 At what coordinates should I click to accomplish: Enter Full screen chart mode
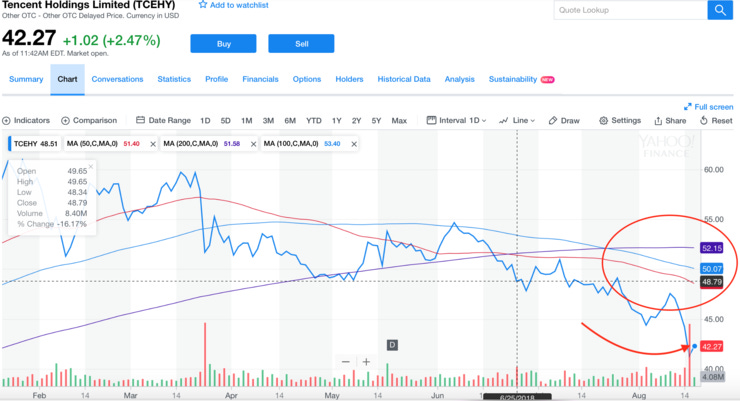[x=708, y=107]
